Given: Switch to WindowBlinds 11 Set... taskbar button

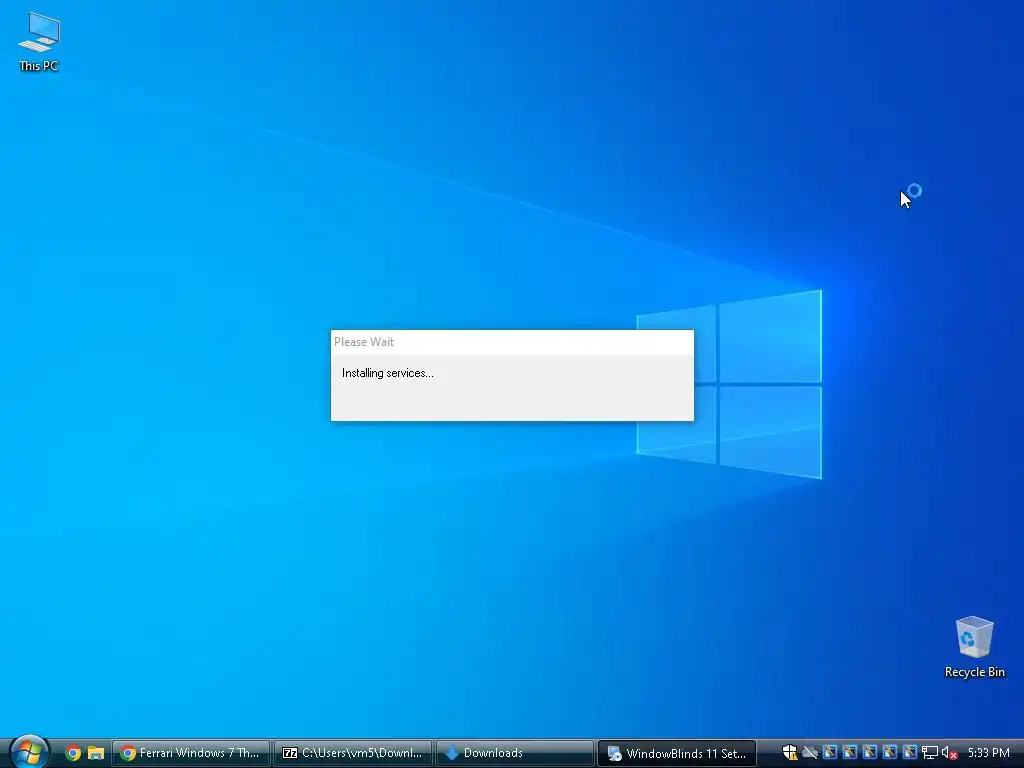Looking at the screenshot, I should point(677,753).
